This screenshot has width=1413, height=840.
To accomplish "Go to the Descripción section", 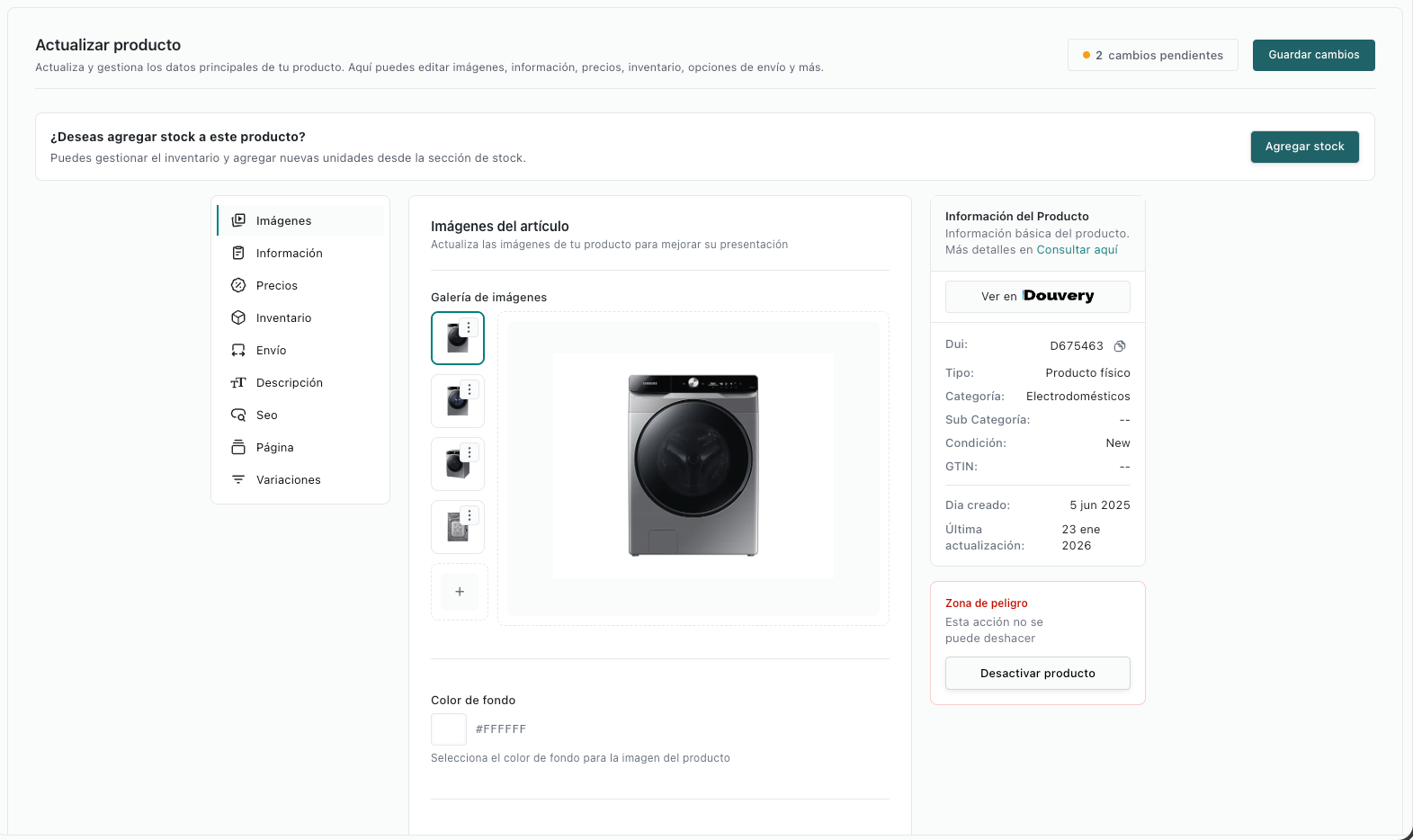I will coord(300,382).
